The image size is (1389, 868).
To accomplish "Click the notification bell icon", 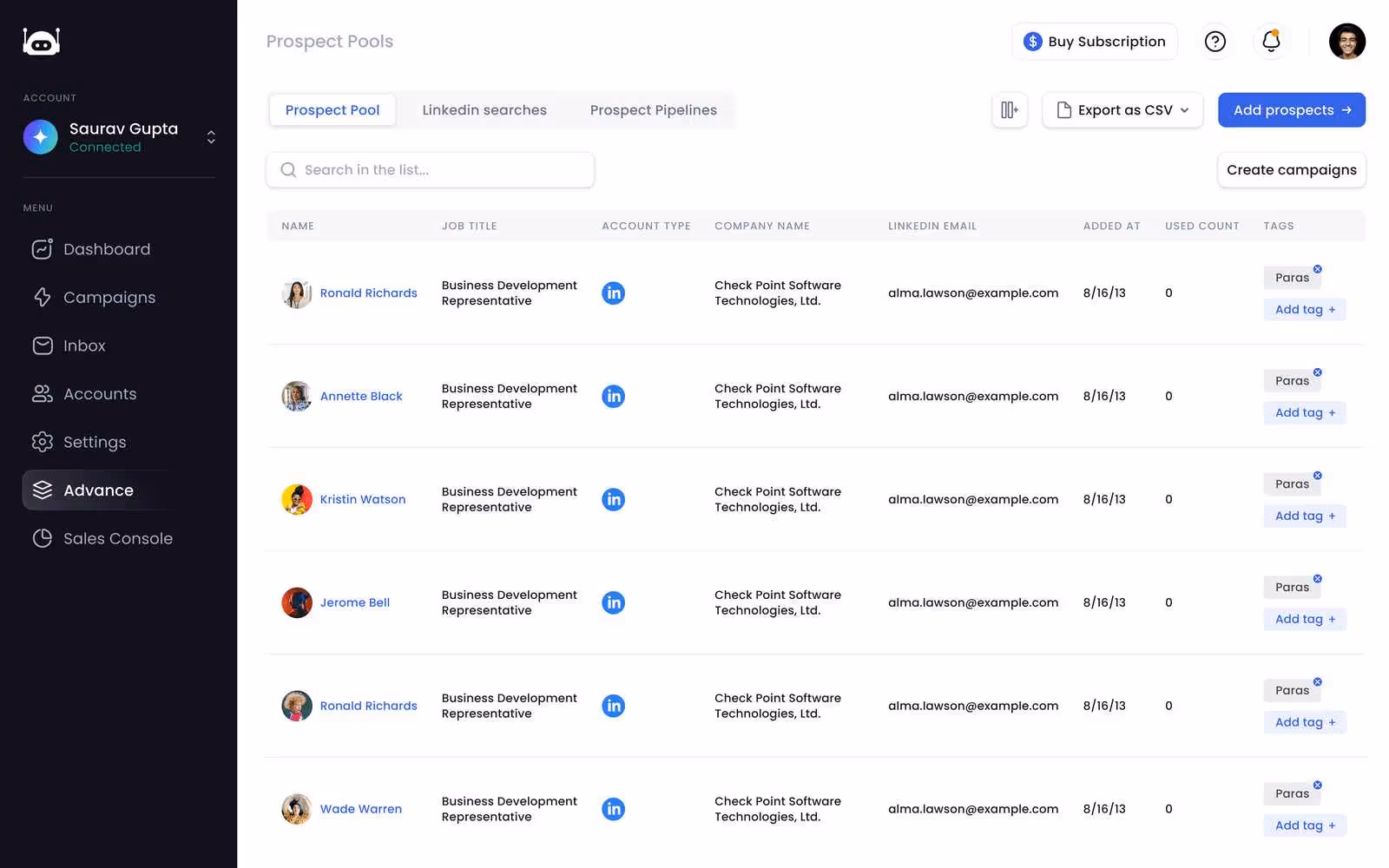I will pyautogui.click(x=1271, y=41).
